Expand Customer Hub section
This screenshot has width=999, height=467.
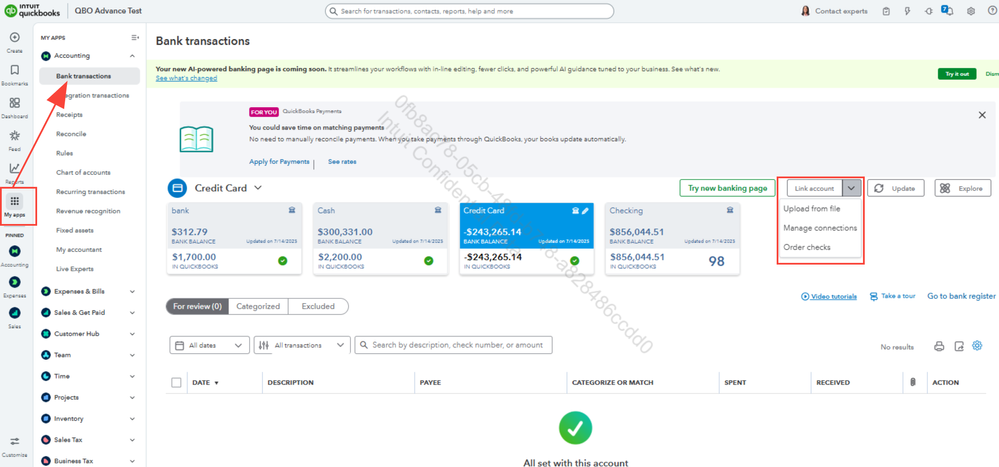[132, 334]
